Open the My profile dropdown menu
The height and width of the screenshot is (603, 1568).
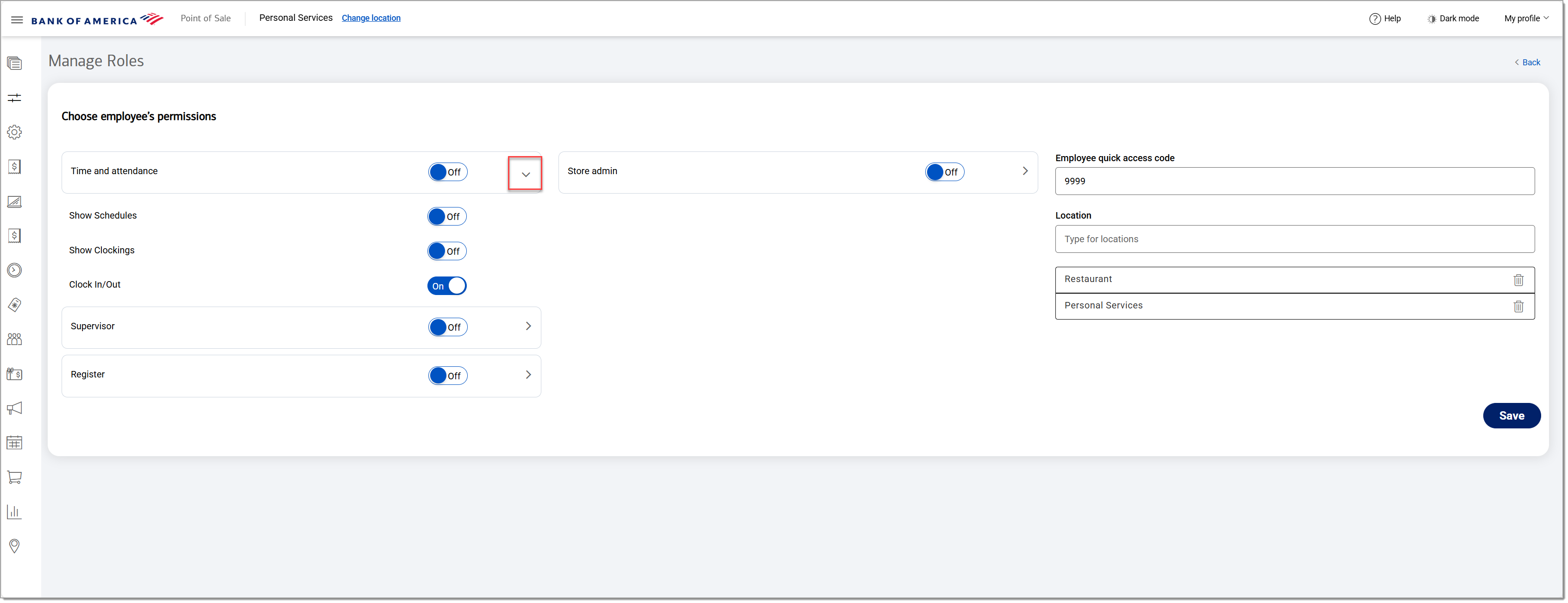click(1526, 18)
